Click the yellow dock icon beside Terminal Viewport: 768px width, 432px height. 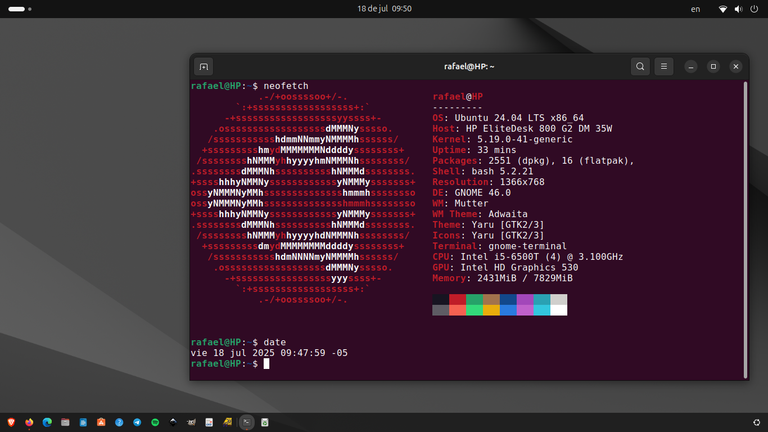pyautogui.click(x=227, y=422)
